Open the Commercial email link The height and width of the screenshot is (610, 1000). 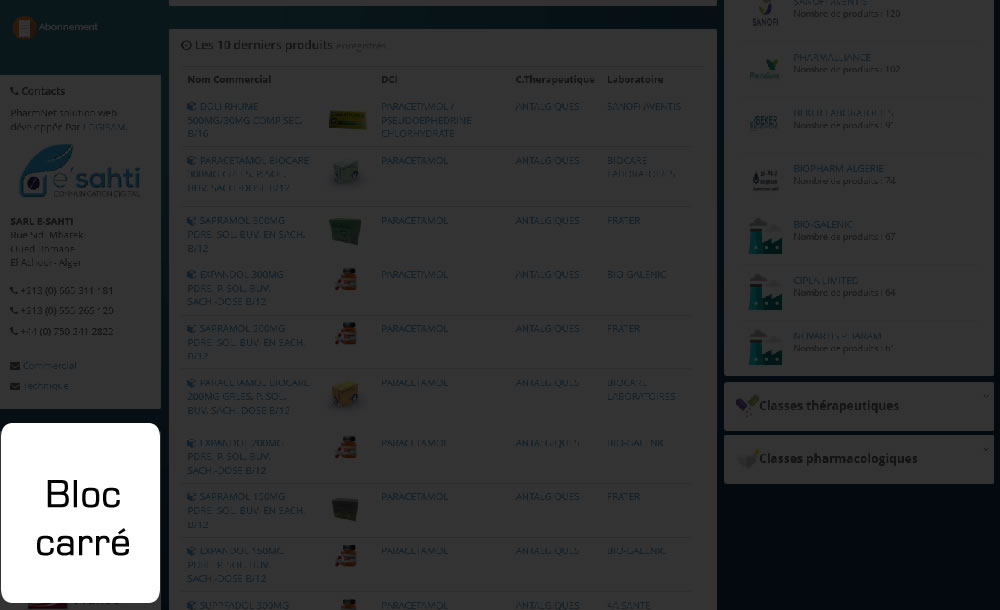tap(50, 366)
